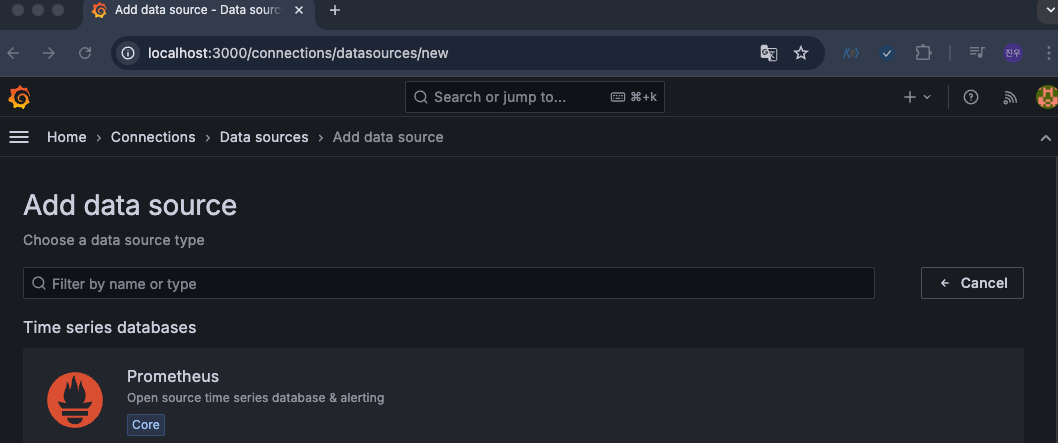Collapse the top bar with chevron
The image size is (1058, 443).
click(1046, 138)
